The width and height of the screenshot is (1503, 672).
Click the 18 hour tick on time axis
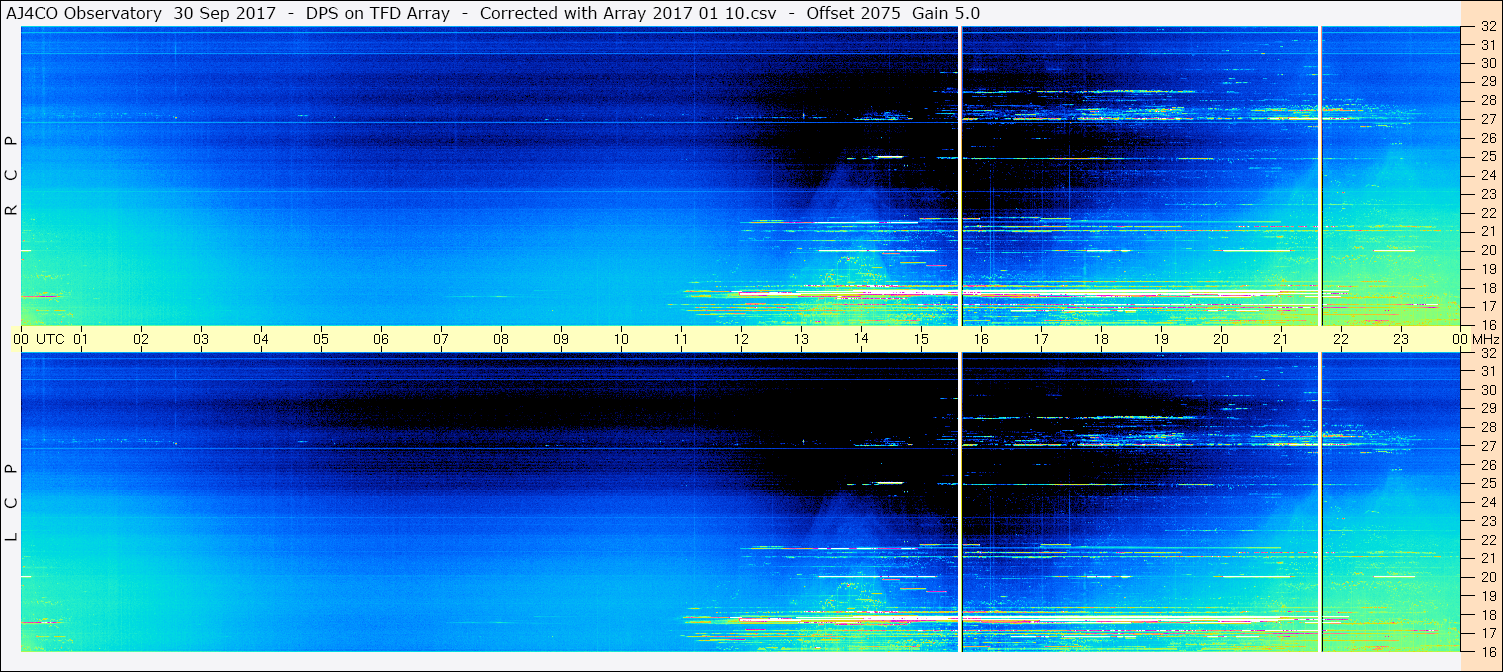1101,339
